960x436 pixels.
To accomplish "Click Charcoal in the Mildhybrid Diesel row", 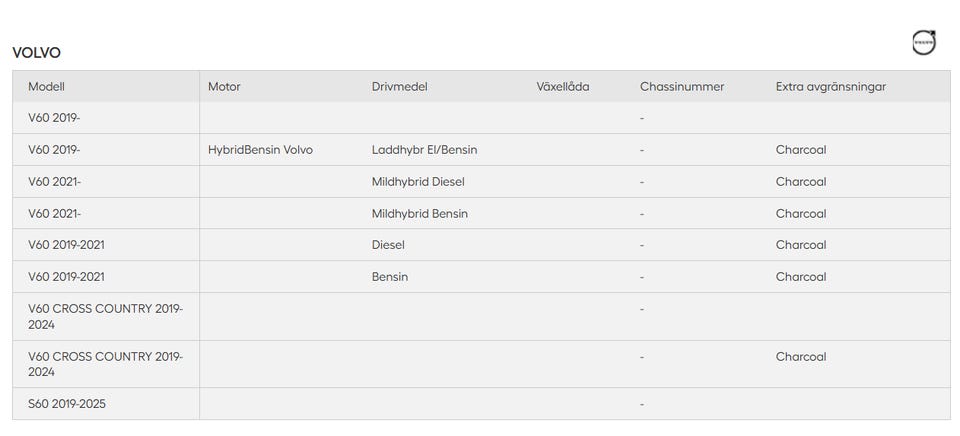I will click(801, 182).
